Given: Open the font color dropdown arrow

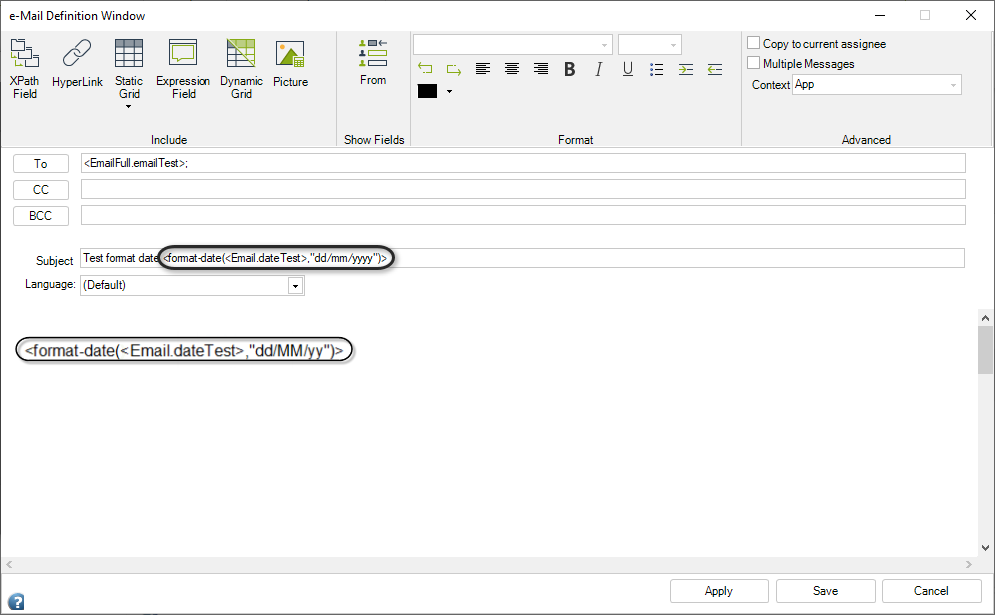Looking at the screenshot, I should click(449, 91).
